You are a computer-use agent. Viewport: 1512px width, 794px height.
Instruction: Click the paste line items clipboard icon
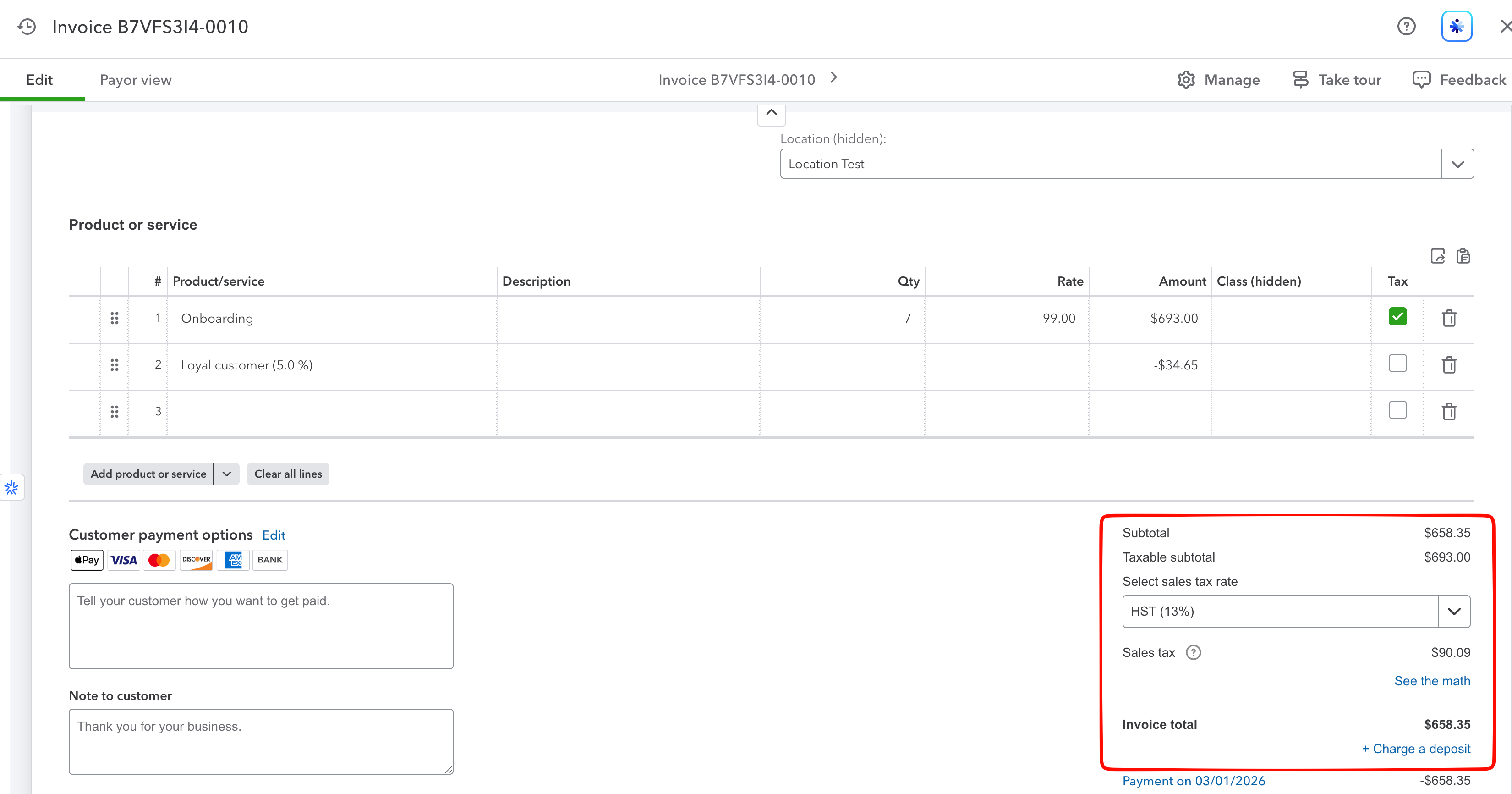pyautogui.click(x=1463, y=256)
